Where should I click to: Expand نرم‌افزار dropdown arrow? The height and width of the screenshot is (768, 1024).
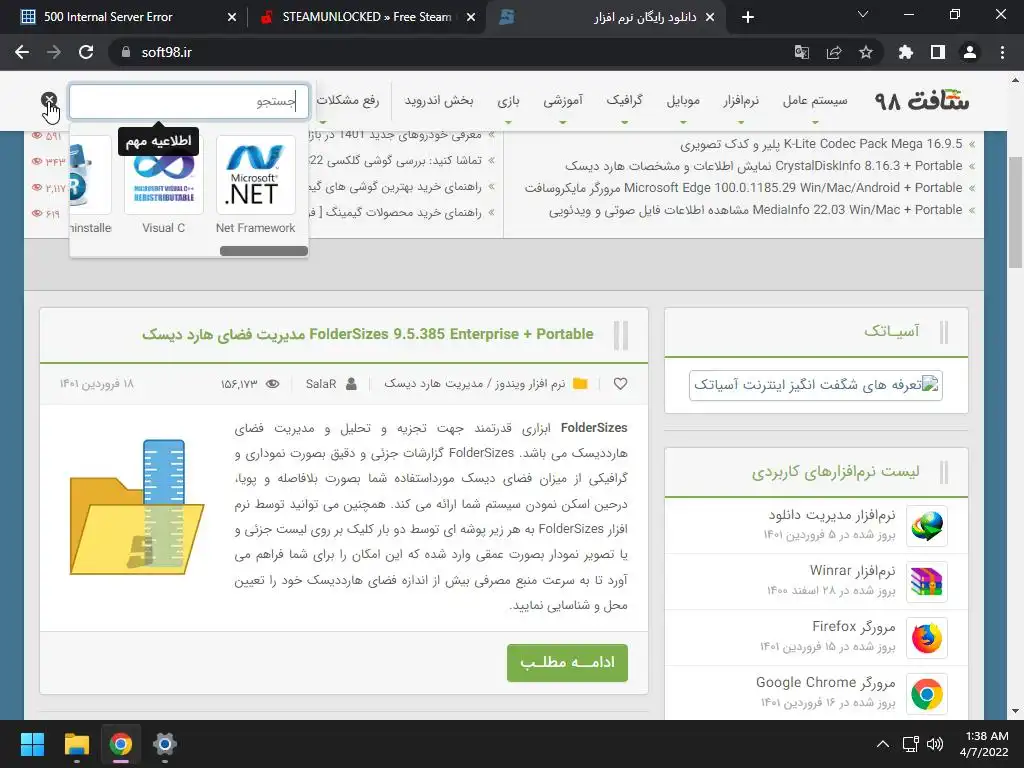741,122
